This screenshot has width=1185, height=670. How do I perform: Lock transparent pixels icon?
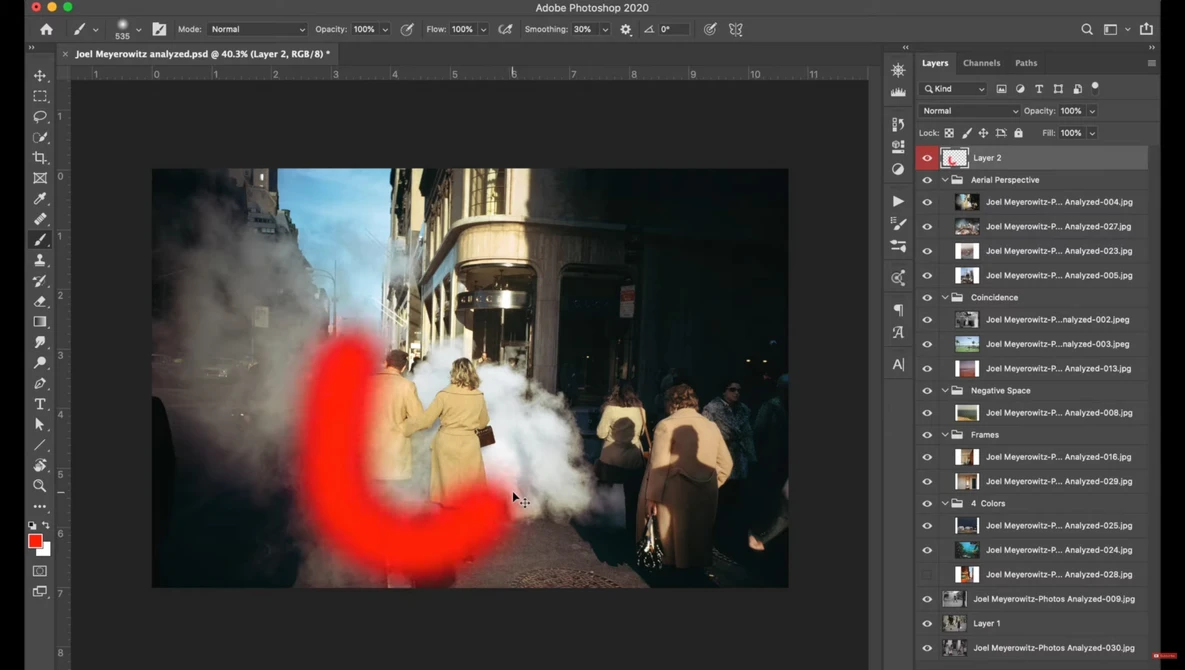coord(949,133)
